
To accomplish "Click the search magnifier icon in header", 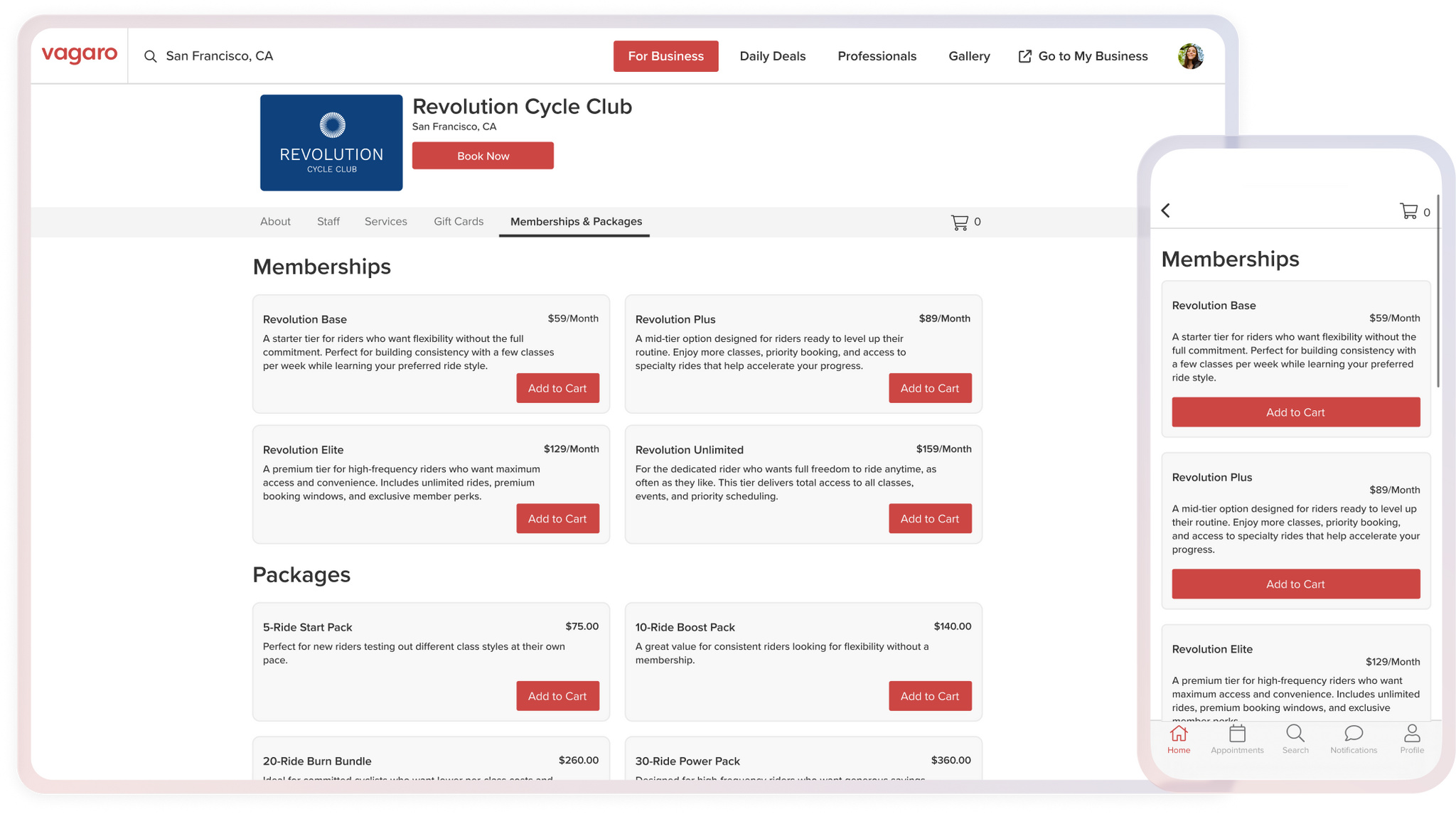I will 150,56.
